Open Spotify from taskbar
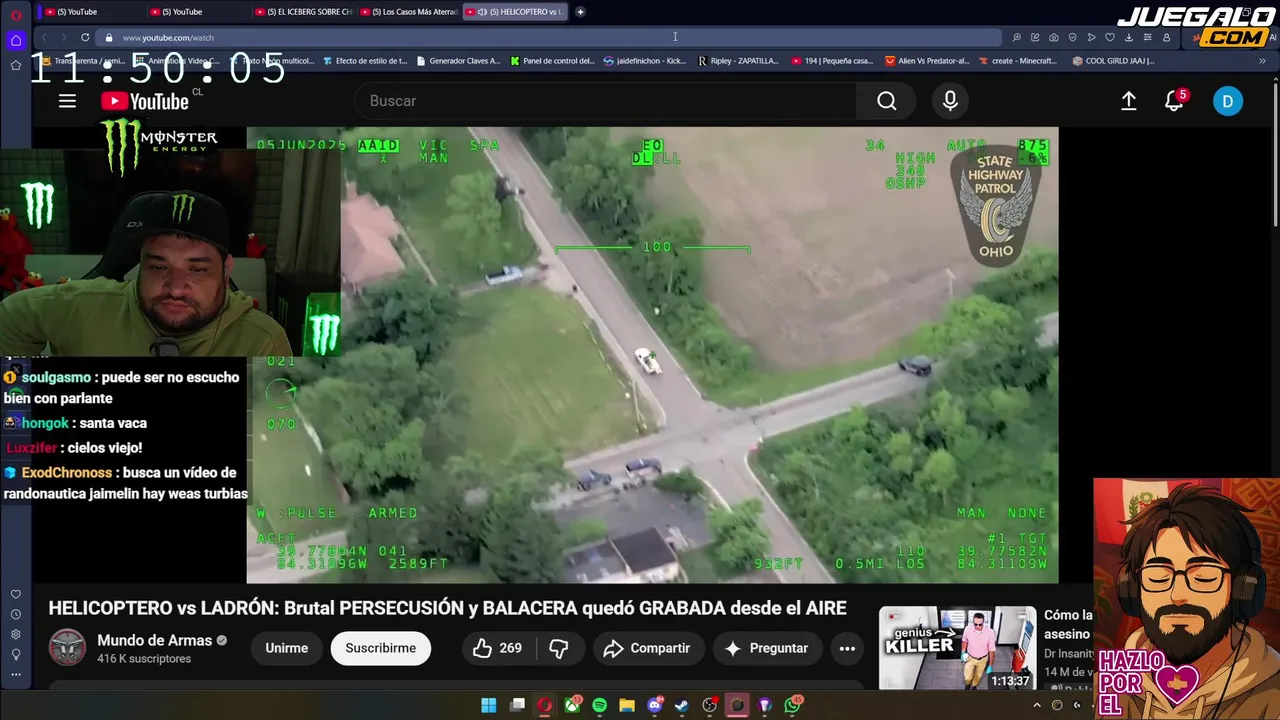This screenshot has width=1280, height=720. (x=599, y=705)
